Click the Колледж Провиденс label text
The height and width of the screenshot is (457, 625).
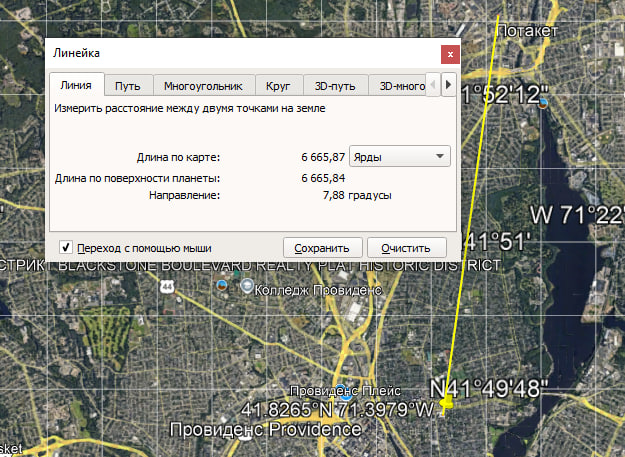(318, 290)
